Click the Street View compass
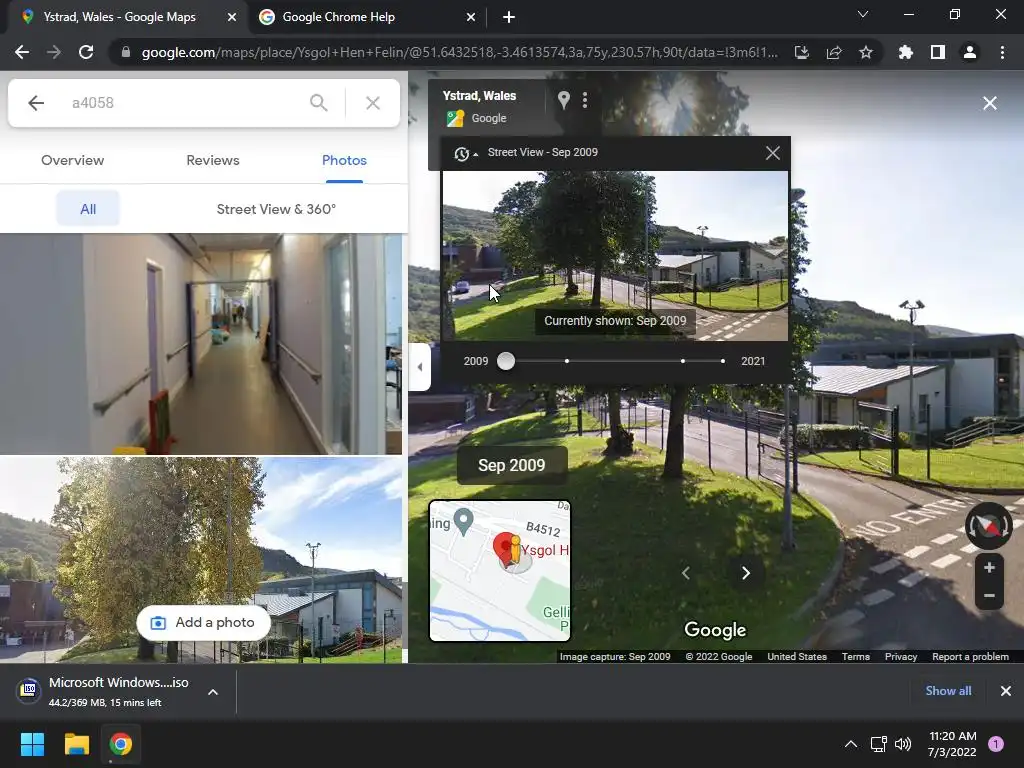Screen dimensions: 1024x768 point(989,526)
